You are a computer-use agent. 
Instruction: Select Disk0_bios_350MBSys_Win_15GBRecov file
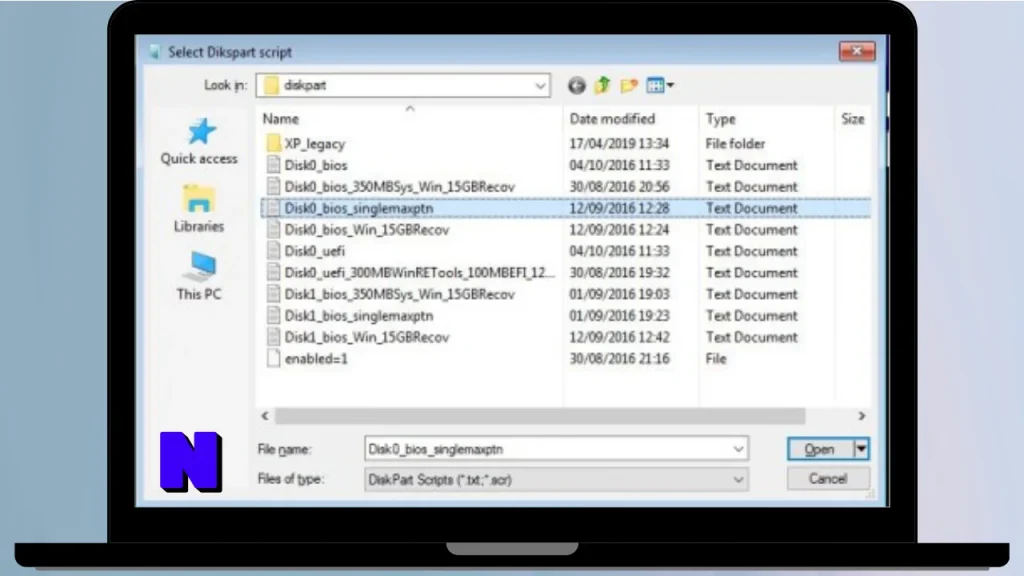click(400, 187)
